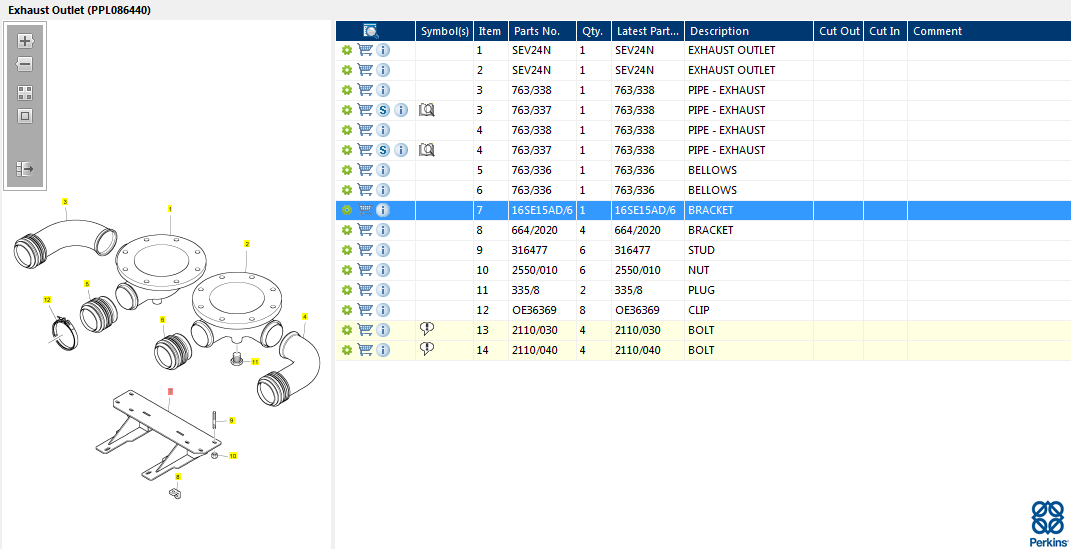Screen dimensions: 1071x549
Task: Click the list-with-arrow icon in the diagram toolbar
Action: click(25, 169)
